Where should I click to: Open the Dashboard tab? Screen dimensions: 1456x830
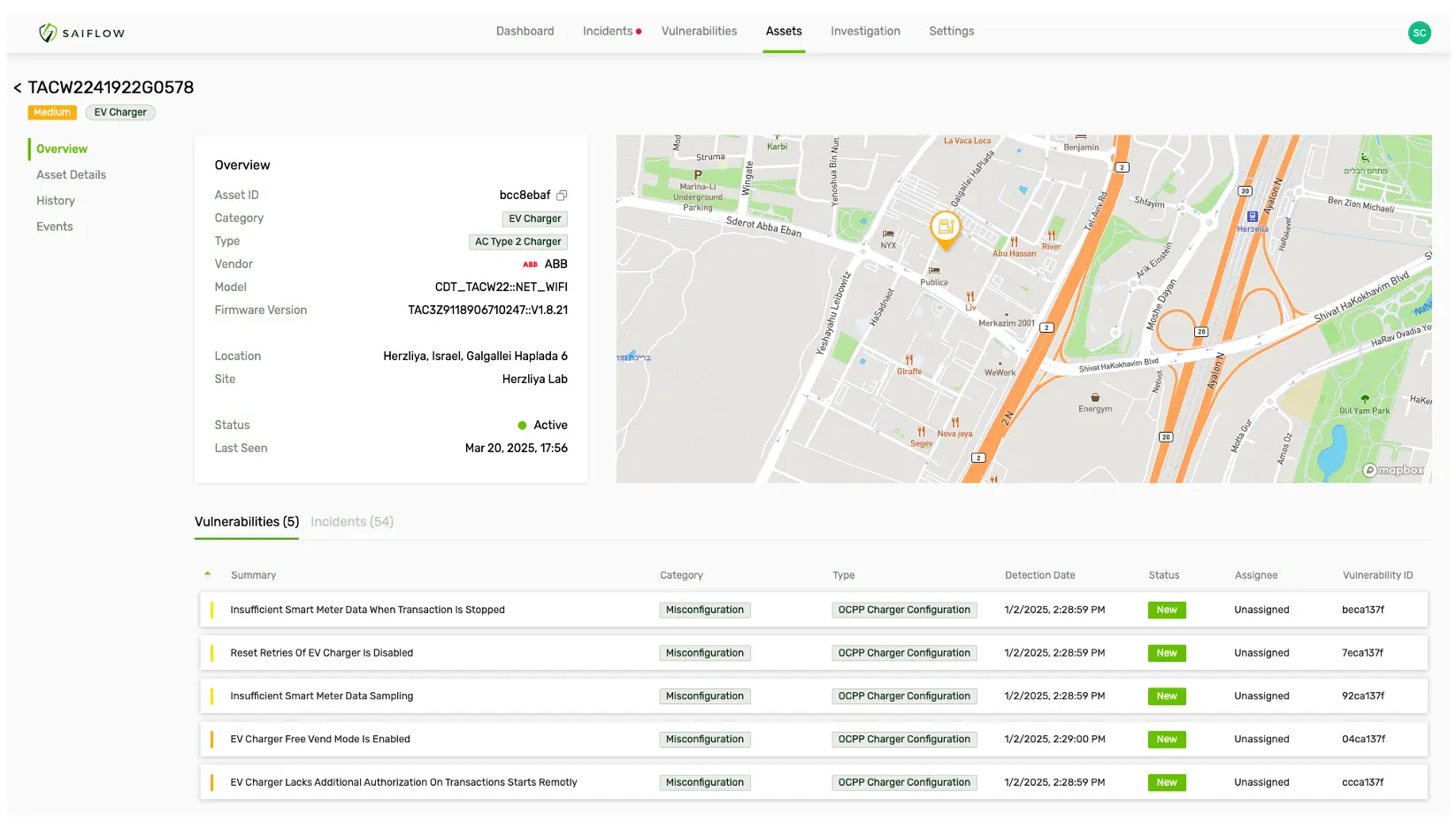click(525, 31)
